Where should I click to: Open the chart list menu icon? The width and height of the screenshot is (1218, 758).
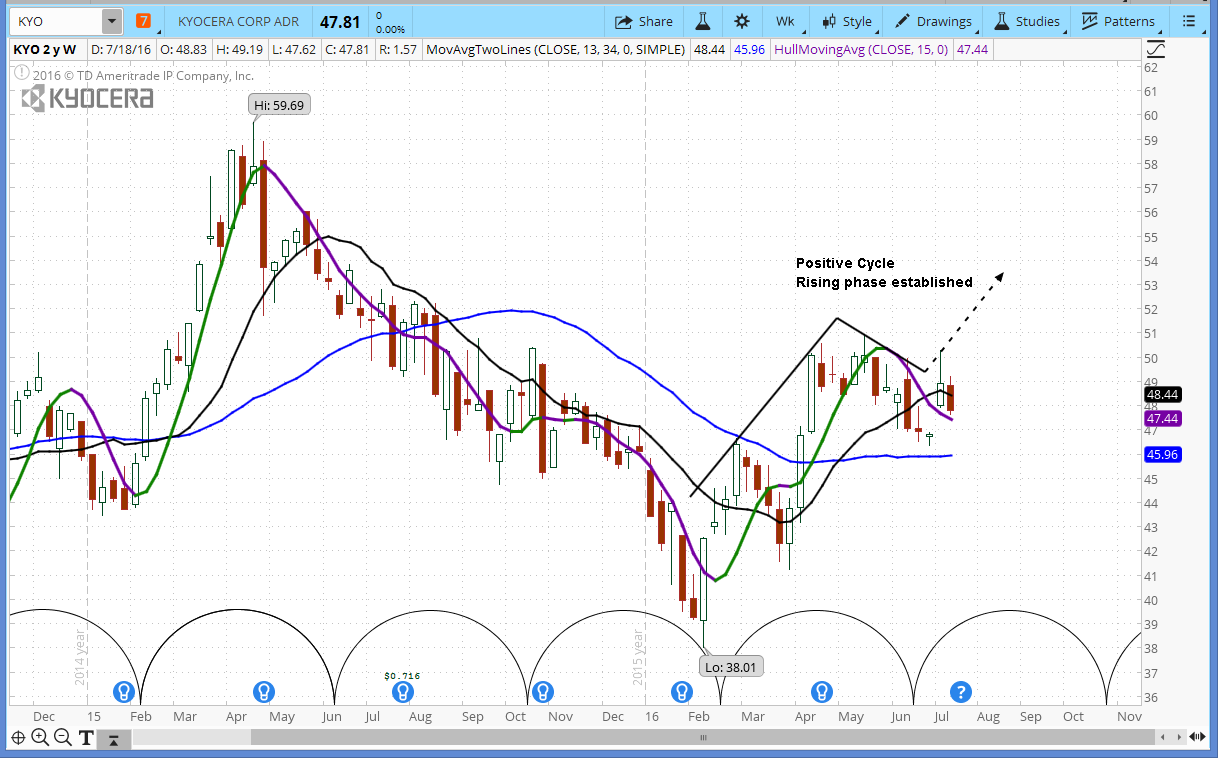coord(1188,21)
